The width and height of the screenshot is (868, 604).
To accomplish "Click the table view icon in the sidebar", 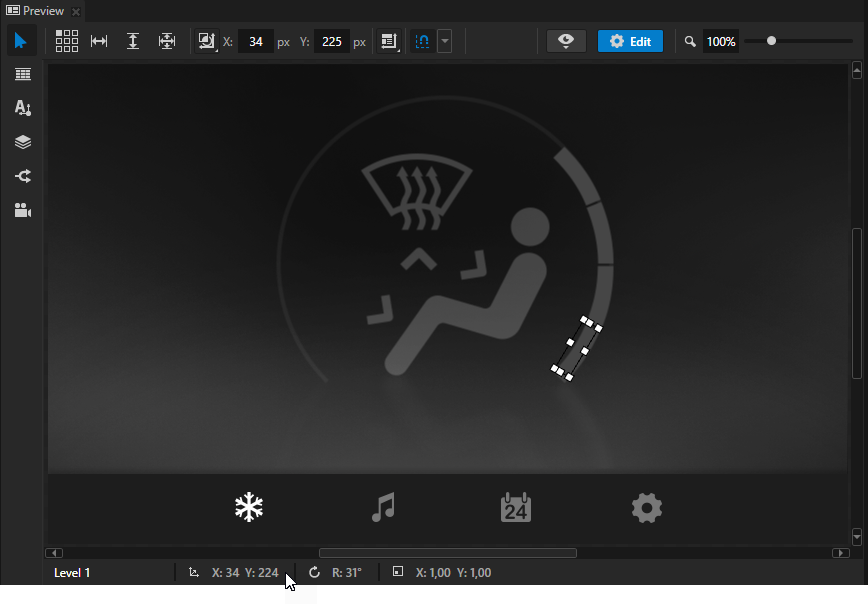I will (22, 74).
